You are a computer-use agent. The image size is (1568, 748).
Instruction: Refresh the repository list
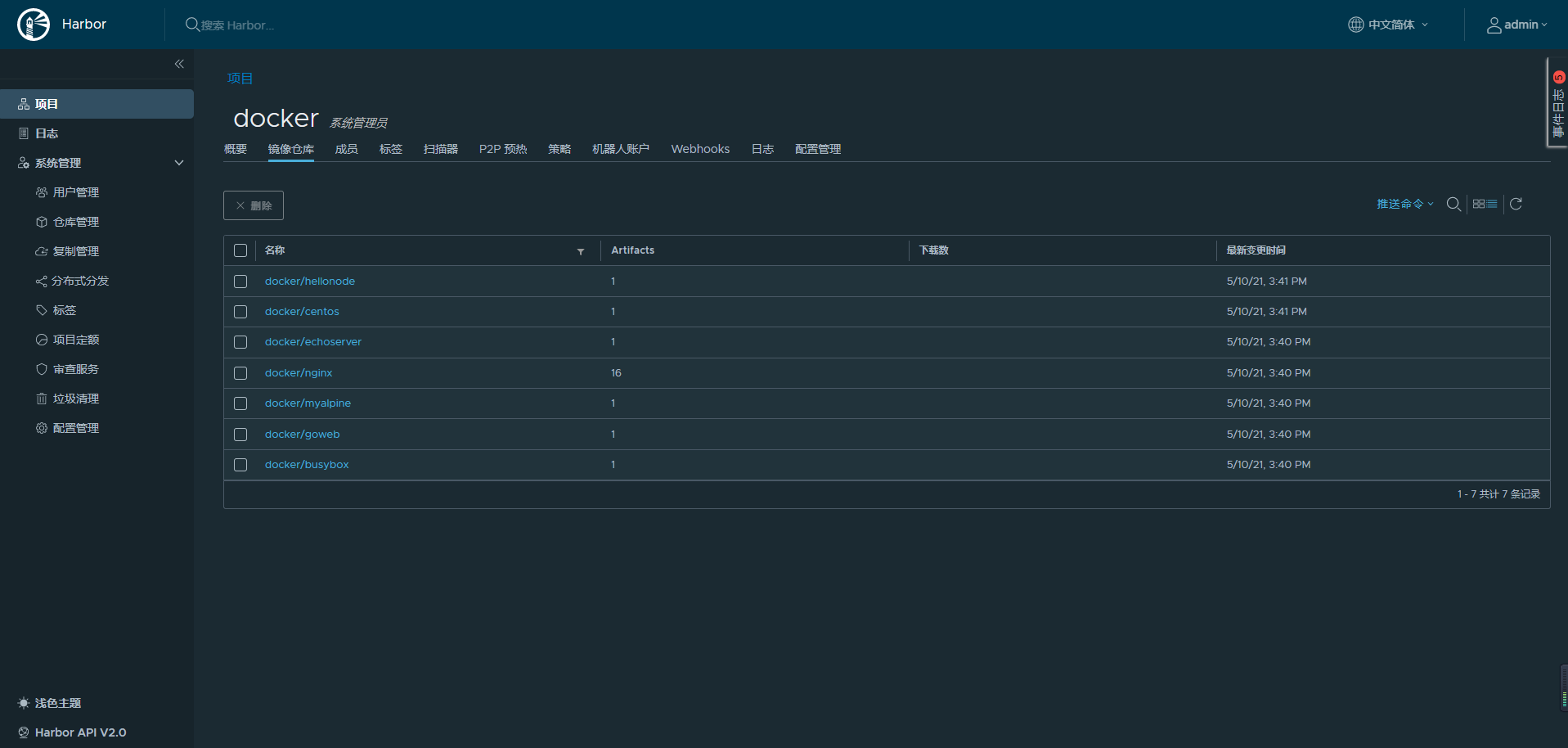pos(1516,205)
